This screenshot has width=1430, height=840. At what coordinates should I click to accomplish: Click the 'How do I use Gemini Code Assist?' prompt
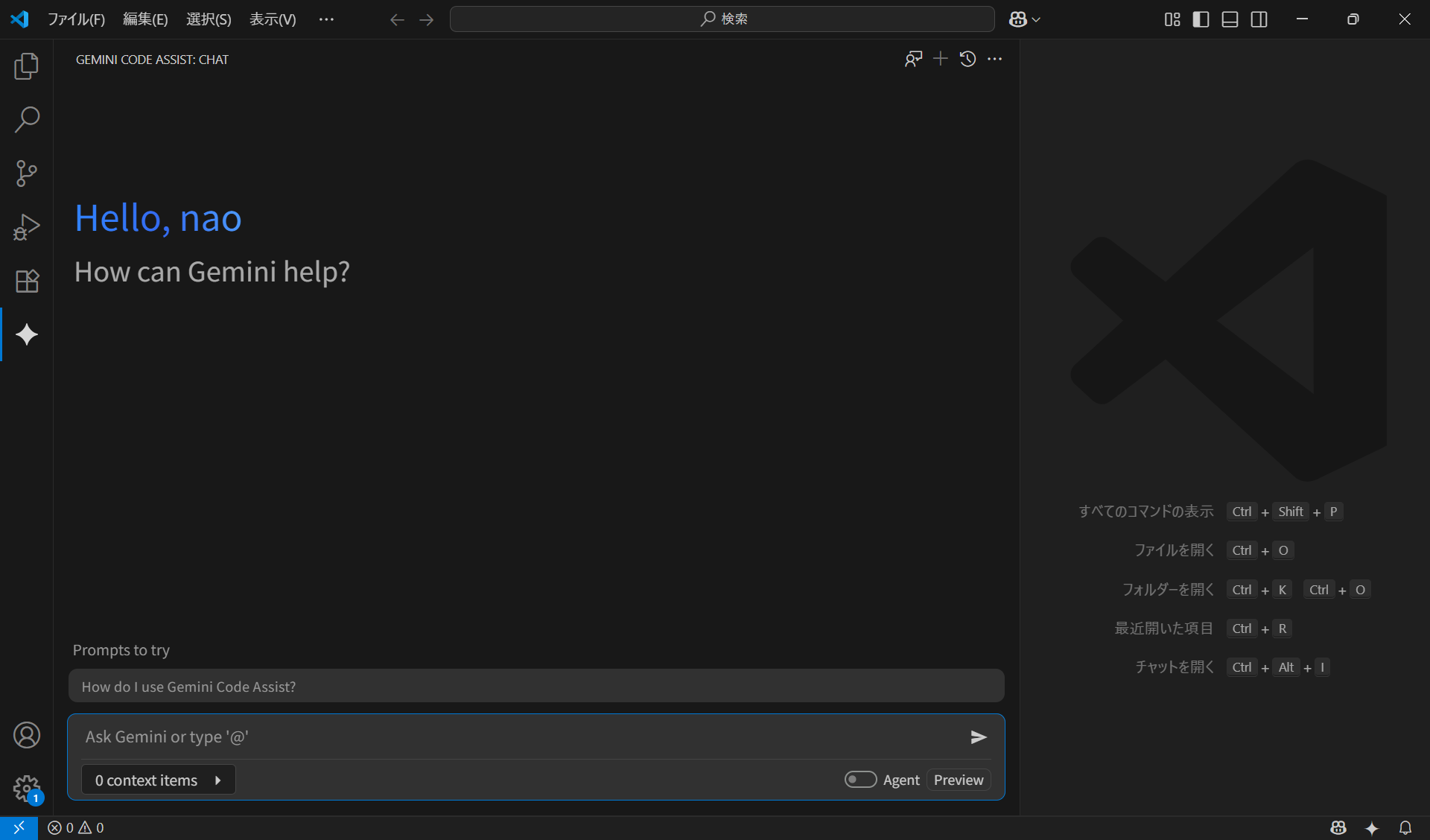(x=536, y=686)
